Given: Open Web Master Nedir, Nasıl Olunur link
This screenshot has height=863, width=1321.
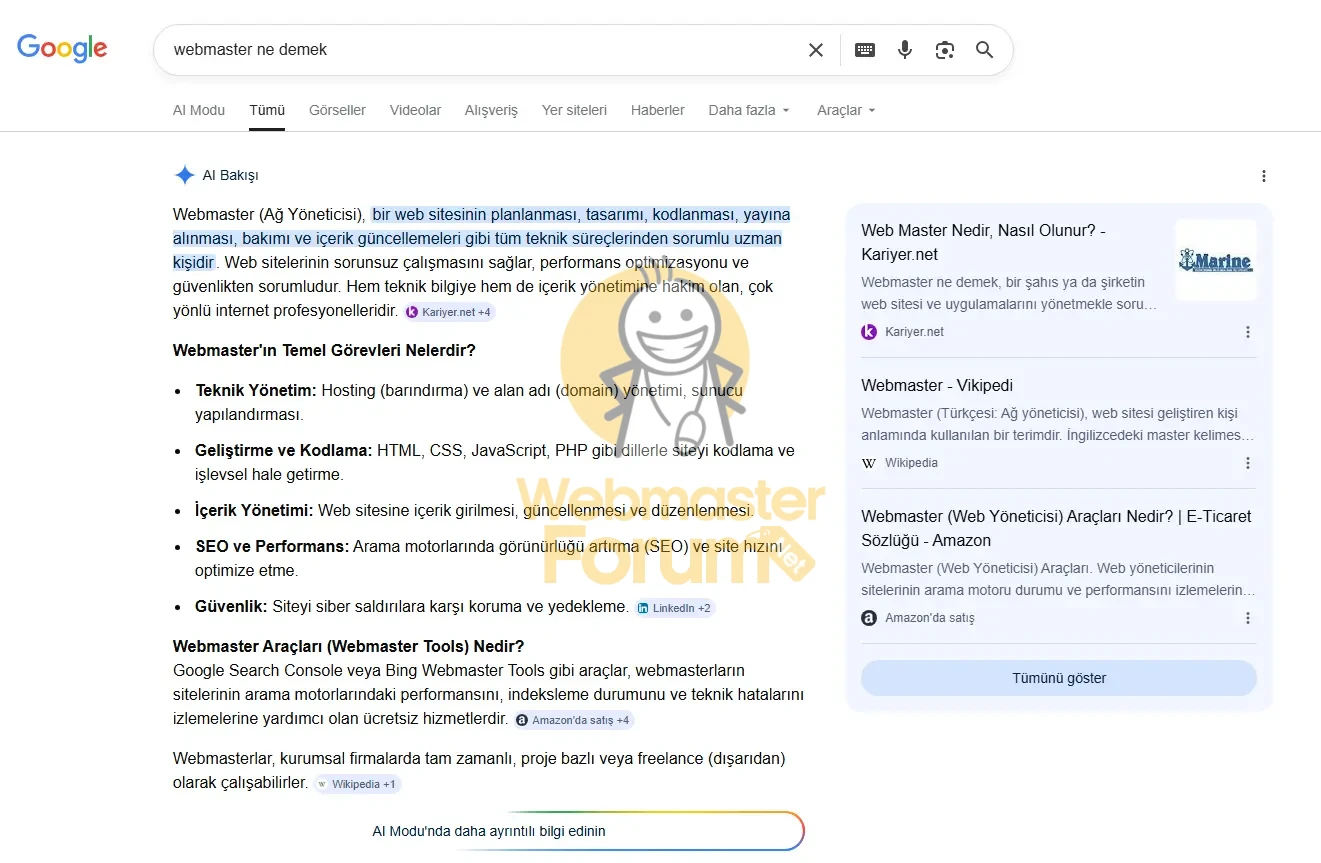Looking at the screenshot, I should point(983,242).
